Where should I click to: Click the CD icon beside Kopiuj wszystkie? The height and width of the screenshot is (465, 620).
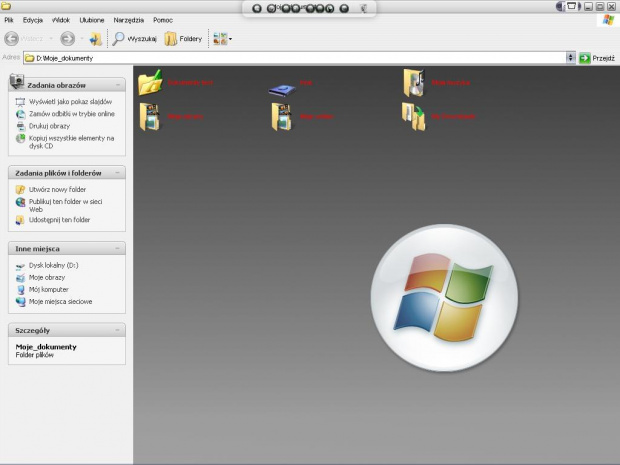pos(20,138)
